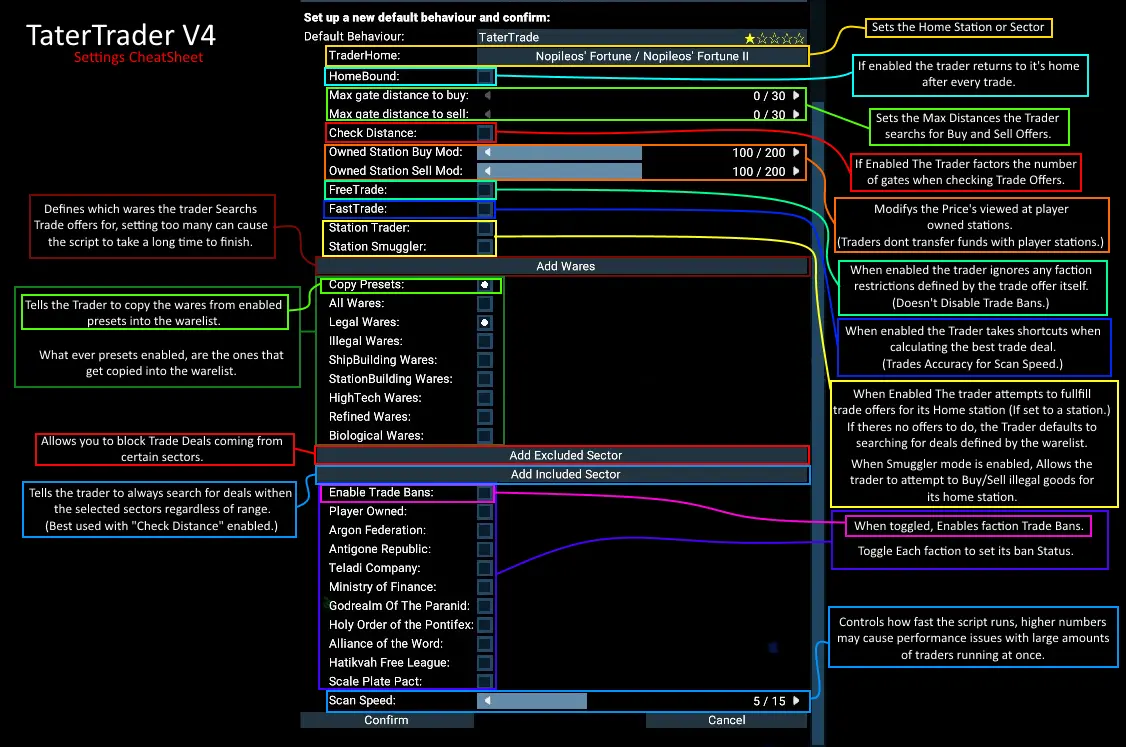Toggle the Check Distance checkbox

[x=485, y=133]
